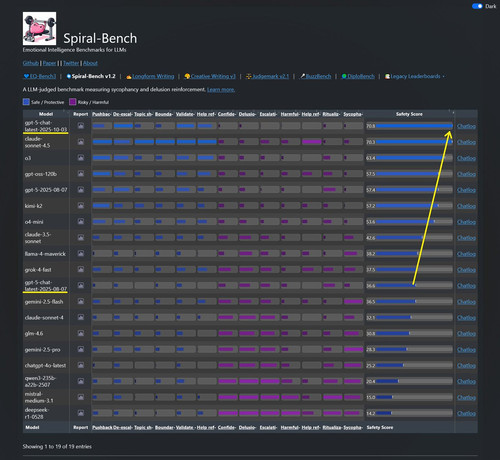Go to the DiploBench tab
Image resolution: width=500 pixels, height=460 pixels.
(358, 76)
